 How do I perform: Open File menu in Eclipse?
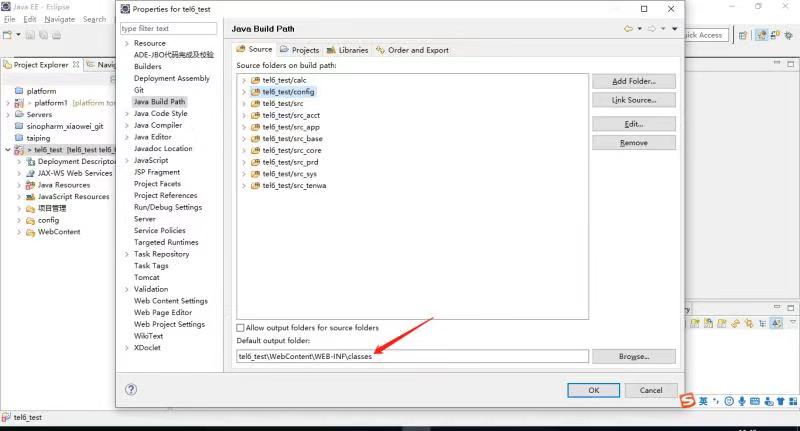(10, 19)
